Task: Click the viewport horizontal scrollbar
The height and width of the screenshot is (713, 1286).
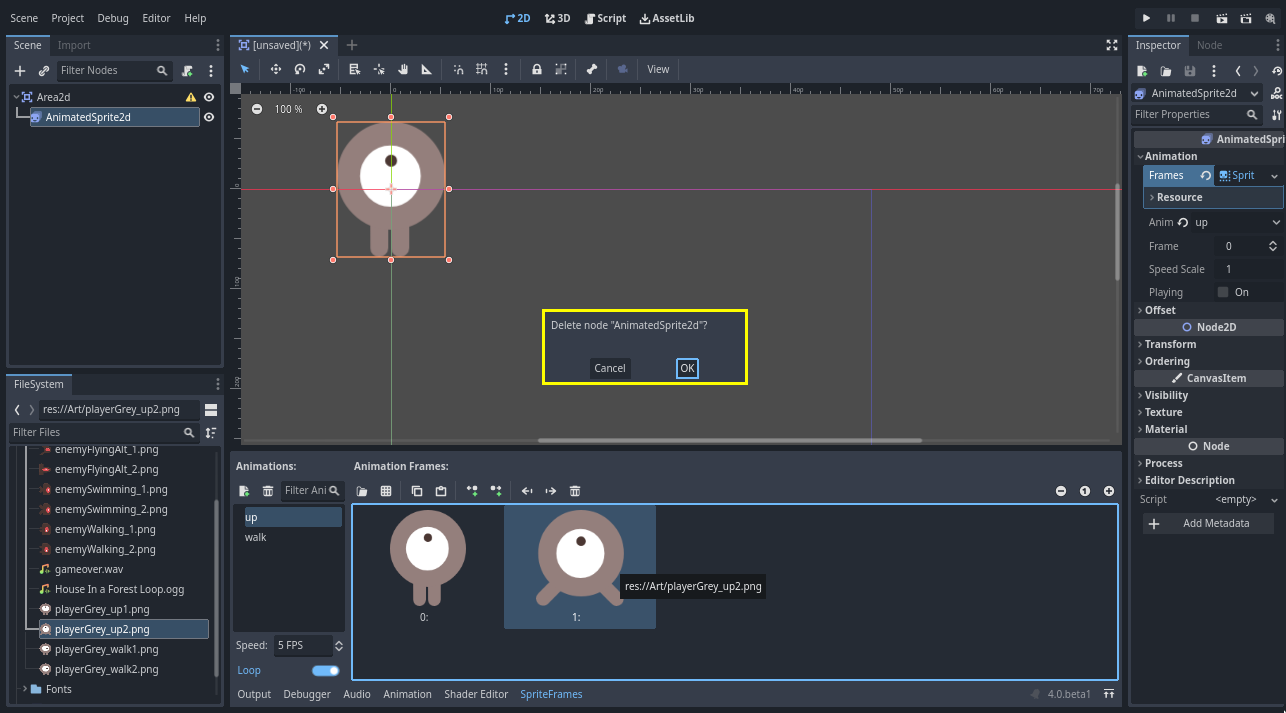Action: [x=730, y=440]
